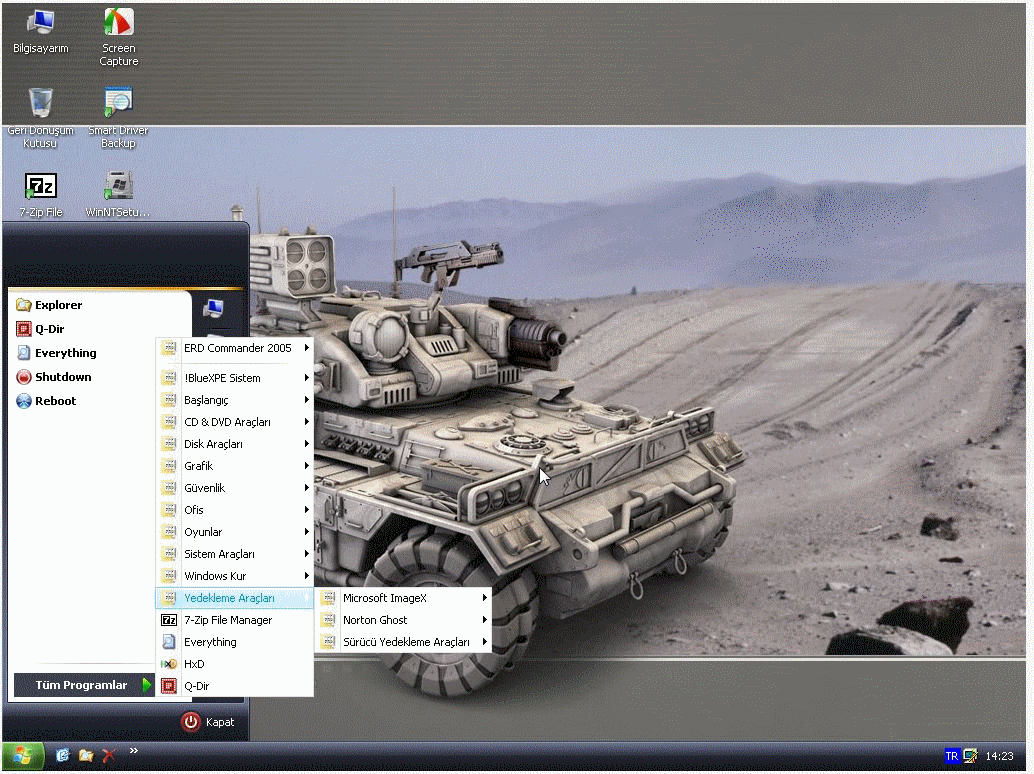Viewport: 1034px width, 774px height.
Task: Open !BlueXPE Sistem program group
Action: [x=234, y=378]
